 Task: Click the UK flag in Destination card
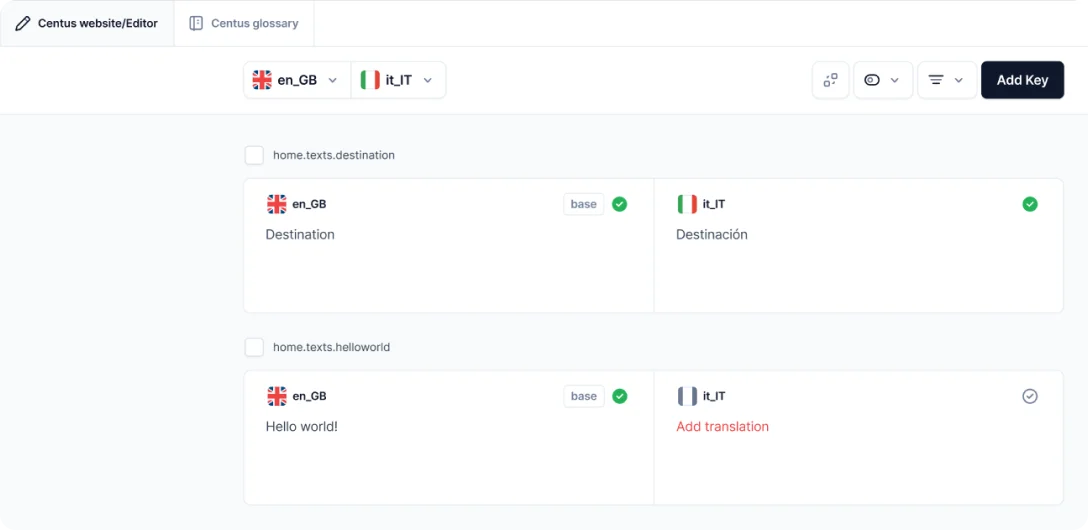pyautogui.click(x=277, y=204)
